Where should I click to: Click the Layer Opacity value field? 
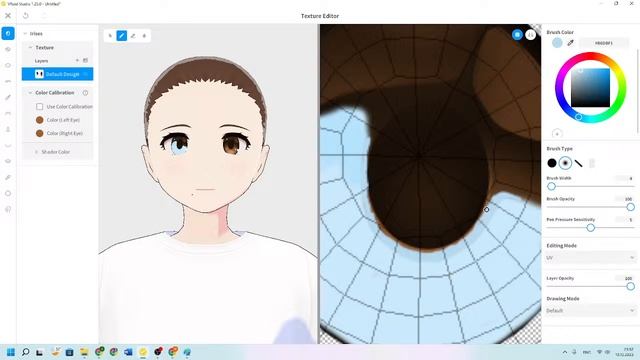625,278
